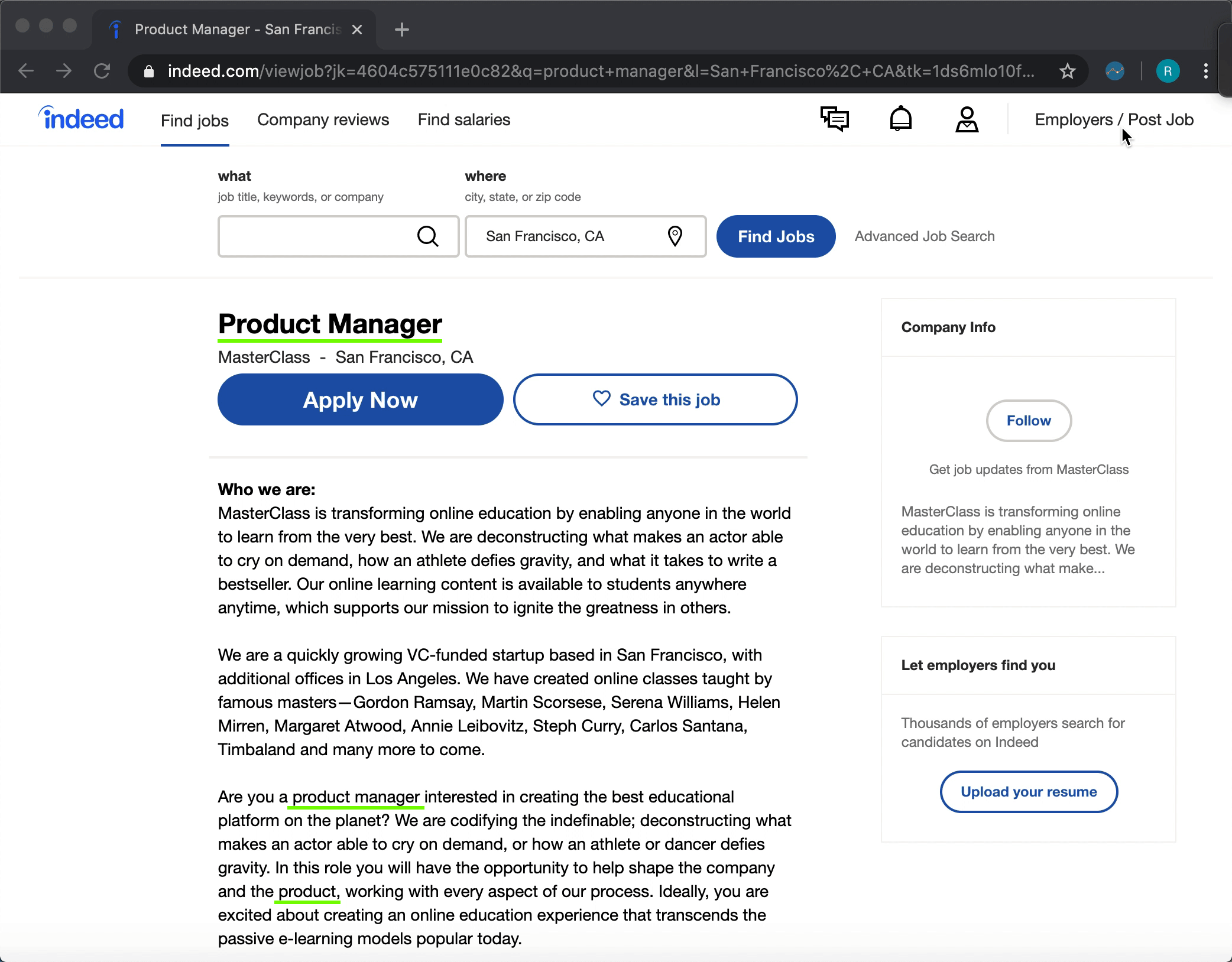The width and height of the screenshot is (1232, 962).
Task: Select the Product Manager browser tab
Action: pos(235,30)
